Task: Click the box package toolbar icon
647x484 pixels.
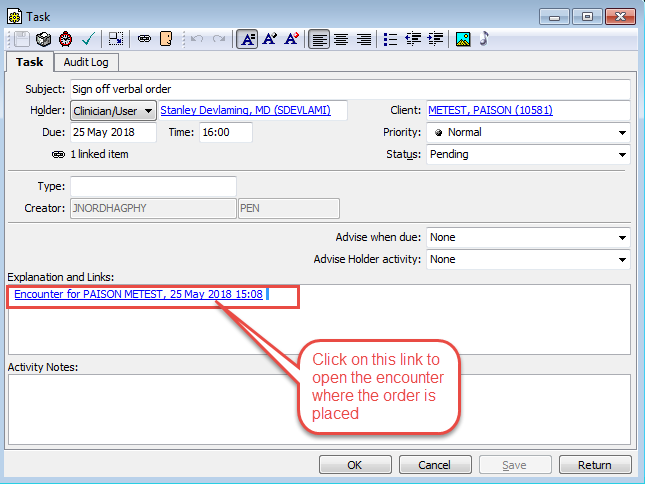Action: (x=44, y=39)
